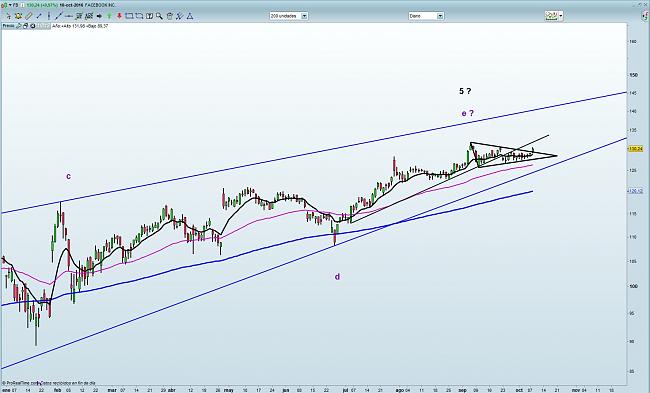The image size is (650, 393).
Task: Click the 'e ?' wave label
Action: point(468,113)
